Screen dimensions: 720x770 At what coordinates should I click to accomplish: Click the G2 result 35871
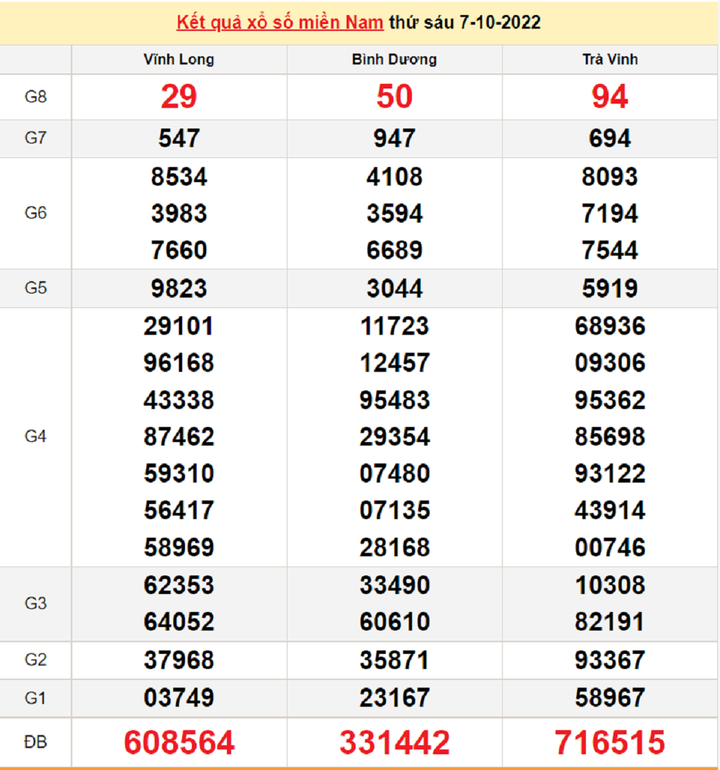[394, 660]
